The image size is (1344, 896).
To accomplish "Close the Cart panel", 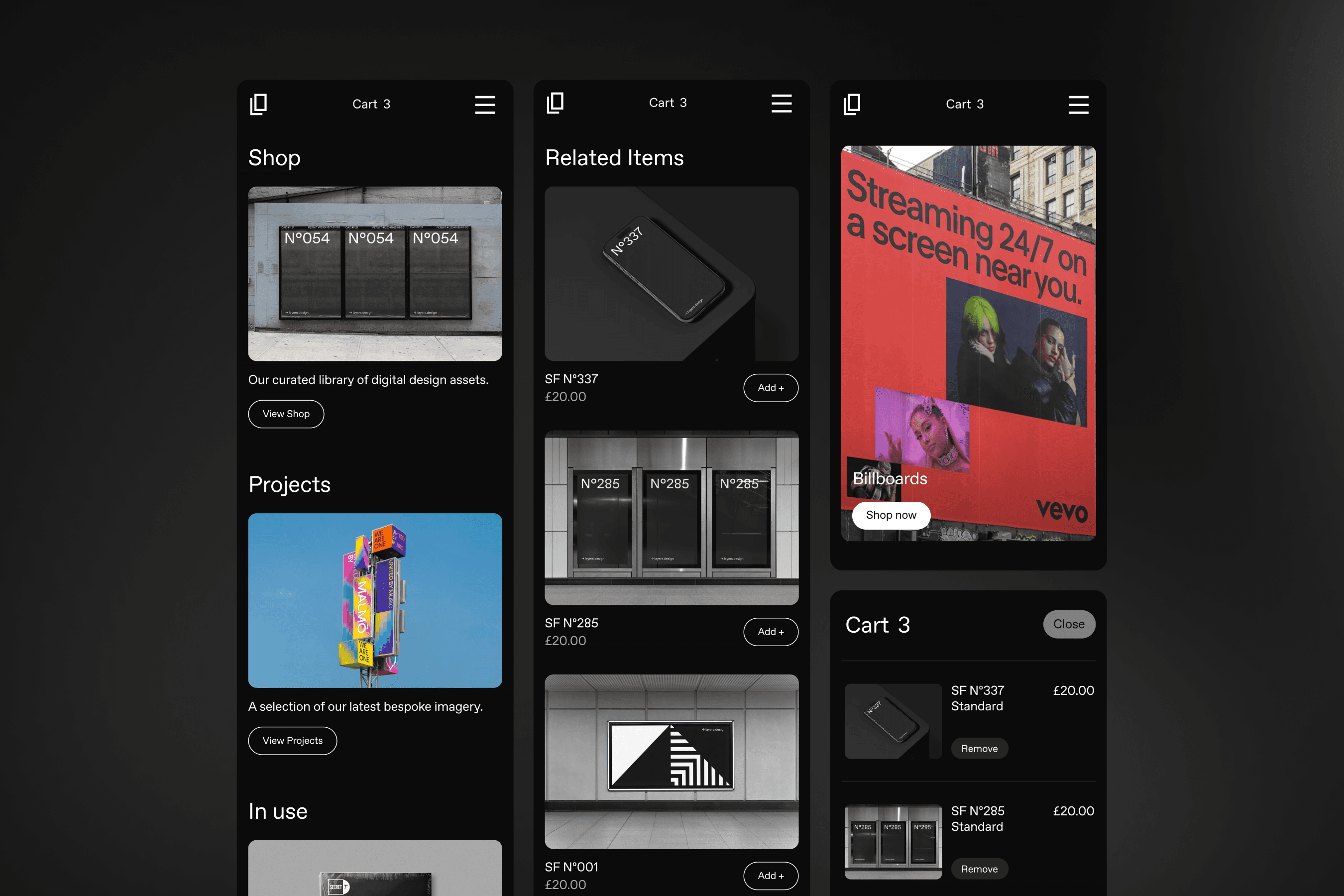I will (x=1068, y=624).
